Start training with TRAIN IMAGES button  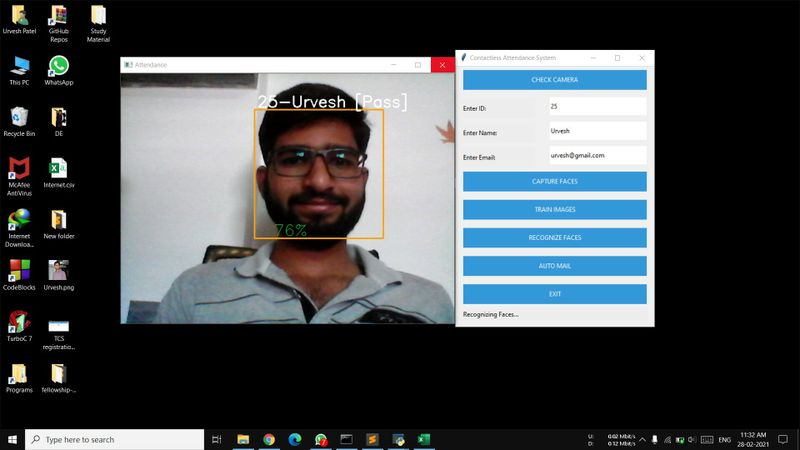[554, 209]
